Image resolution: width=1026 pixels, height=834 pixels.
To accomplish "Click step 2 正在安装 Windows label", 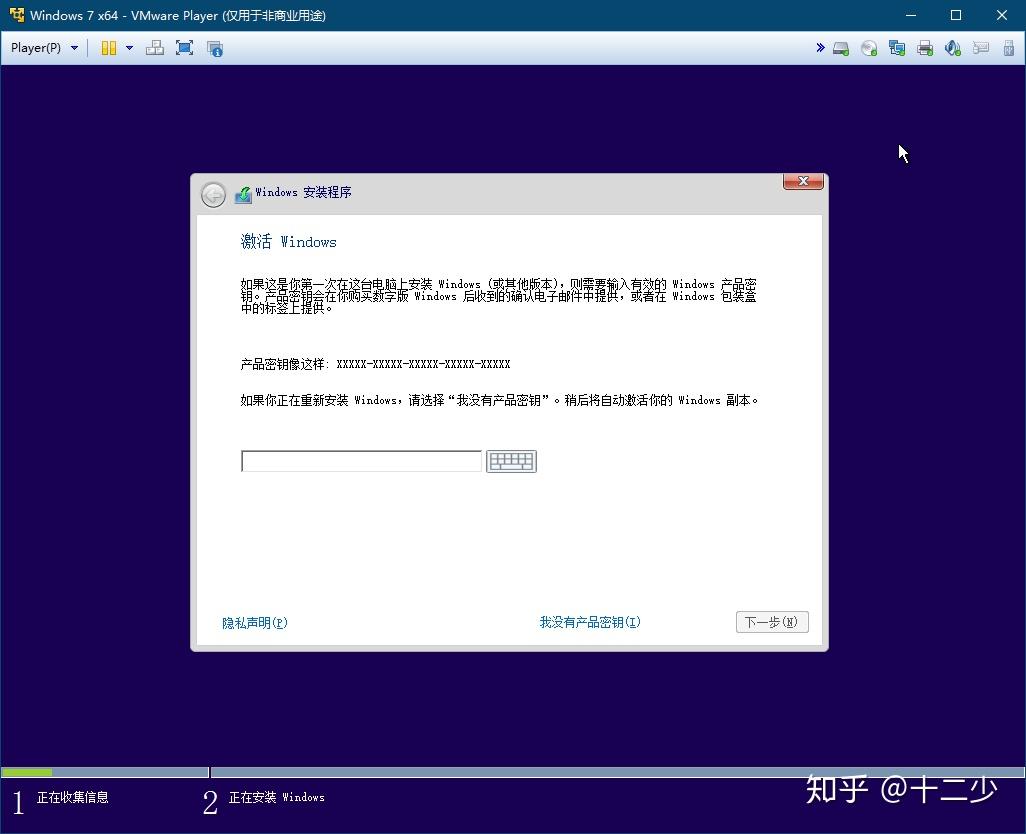I will point(276,797).
